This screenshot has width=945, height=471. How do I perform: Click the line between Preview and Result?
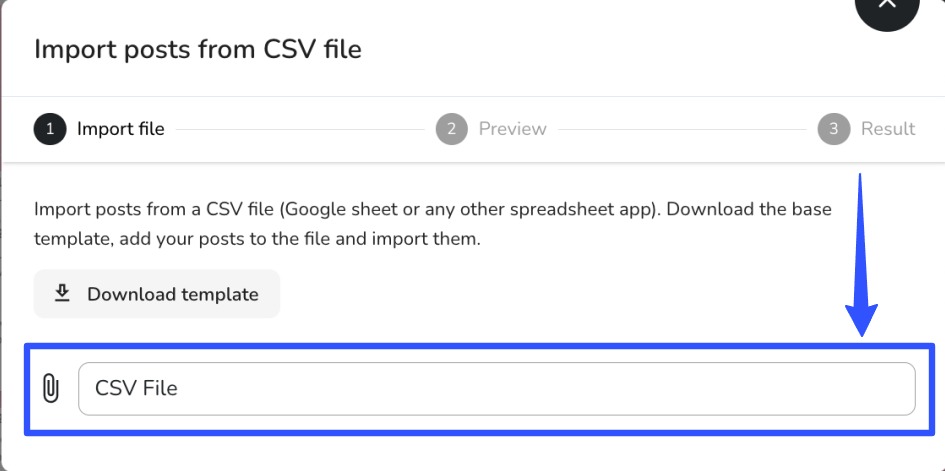pos(682,129)
